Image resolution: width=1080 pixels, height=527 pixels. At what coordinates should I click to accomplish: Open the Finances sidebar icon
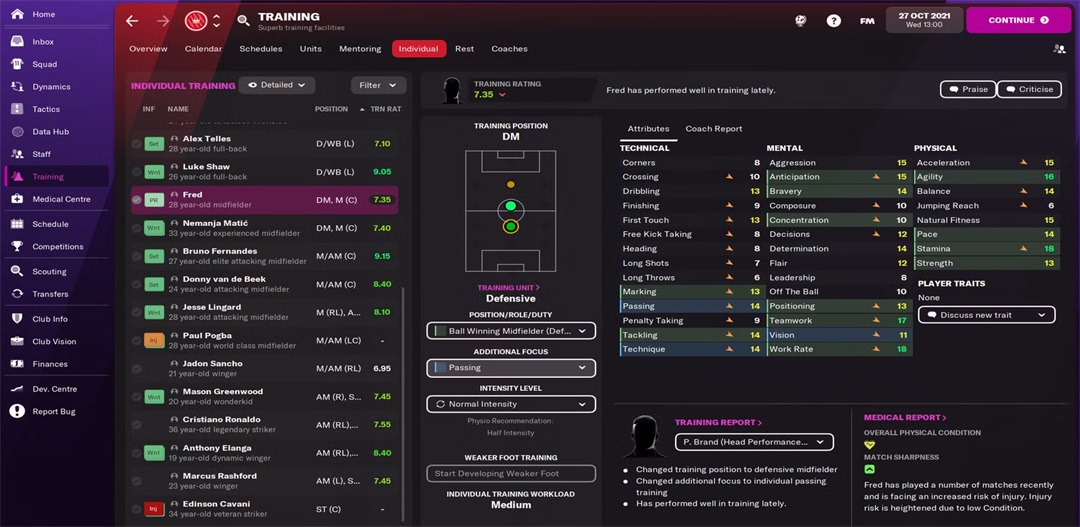coord(17,364)
